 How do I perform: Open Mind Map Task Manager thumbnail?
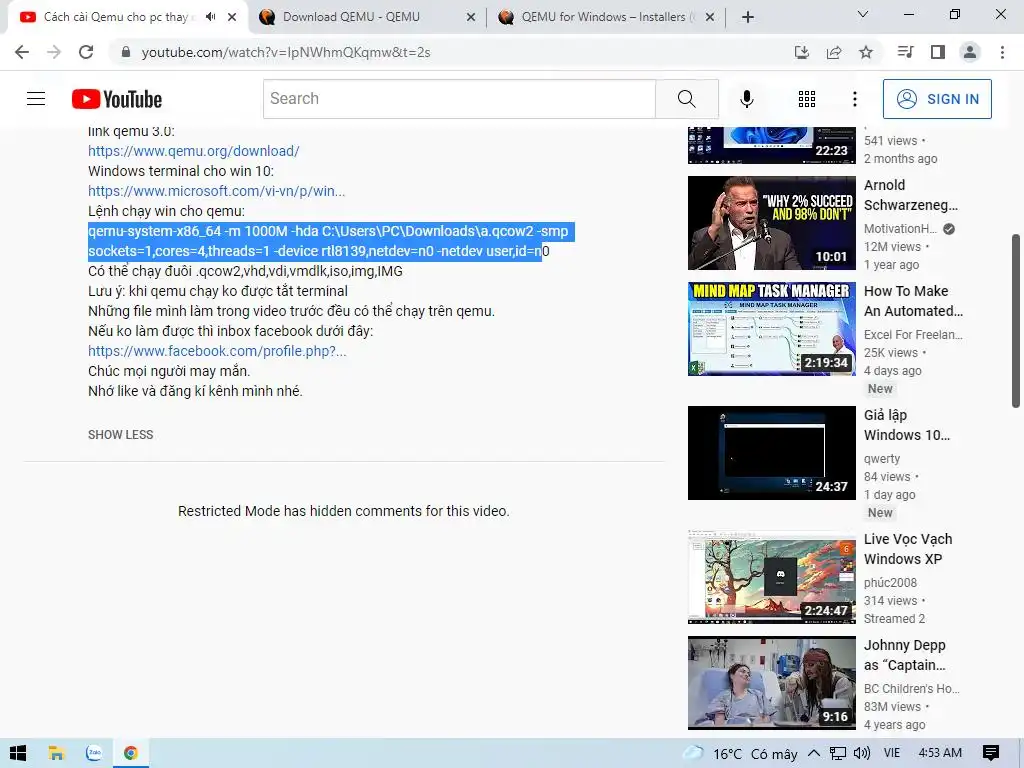click(771, 328)
